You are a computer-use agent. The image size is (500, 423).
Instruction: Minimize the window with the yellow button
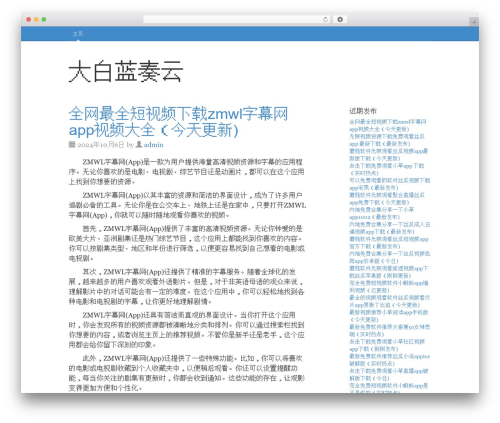point(36,20)
